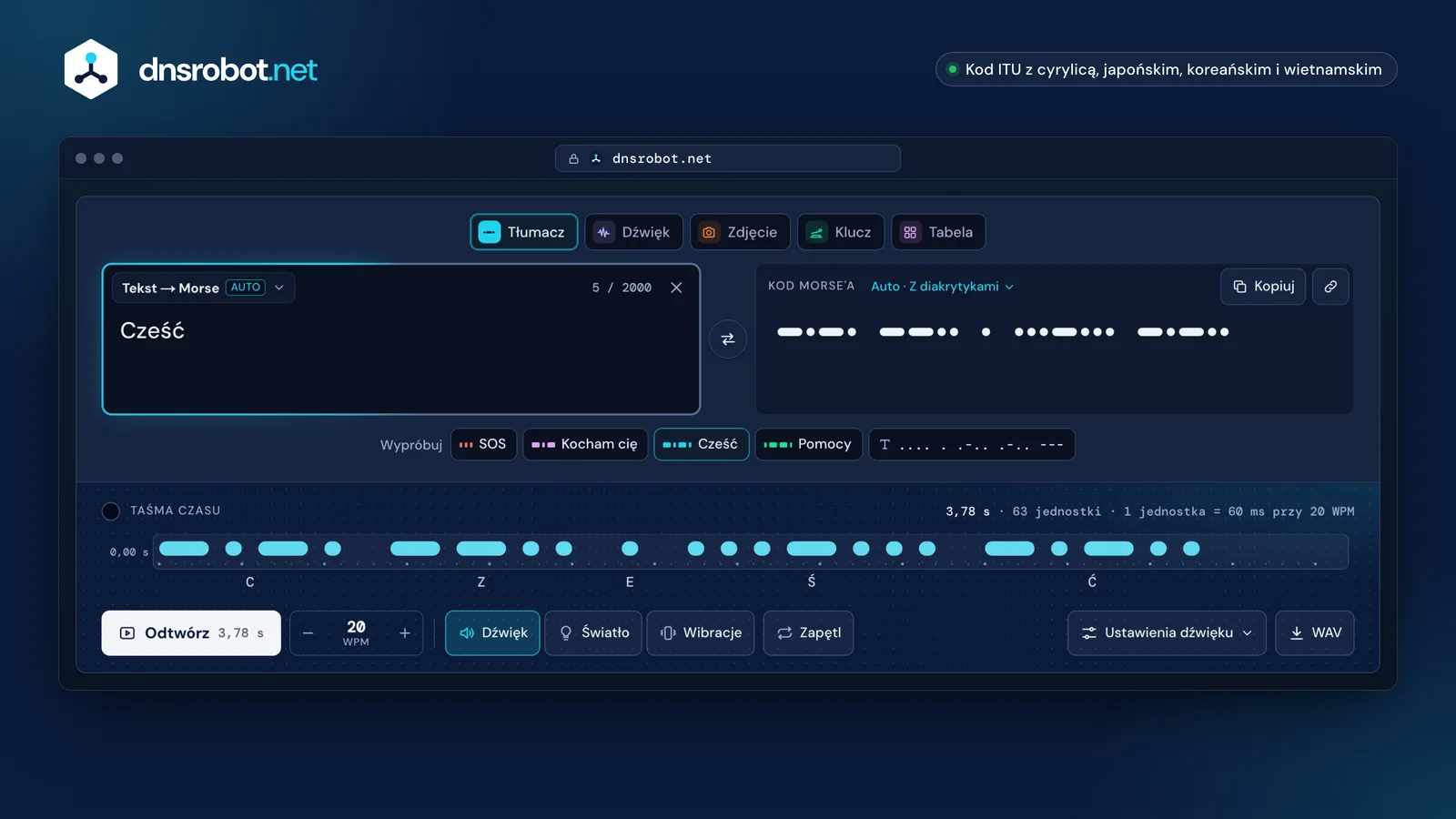
Task: Click the timeline letter C label
Action: tap(250, 581)
